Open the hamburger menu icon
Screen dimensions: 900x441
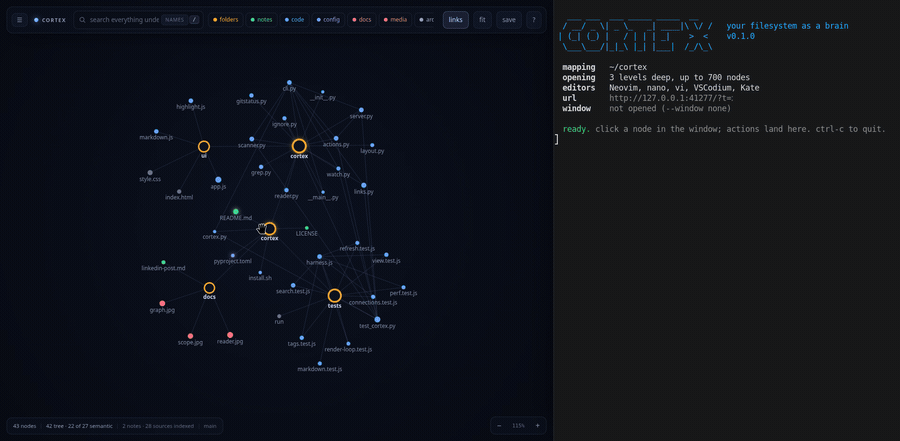pos(20,20)
